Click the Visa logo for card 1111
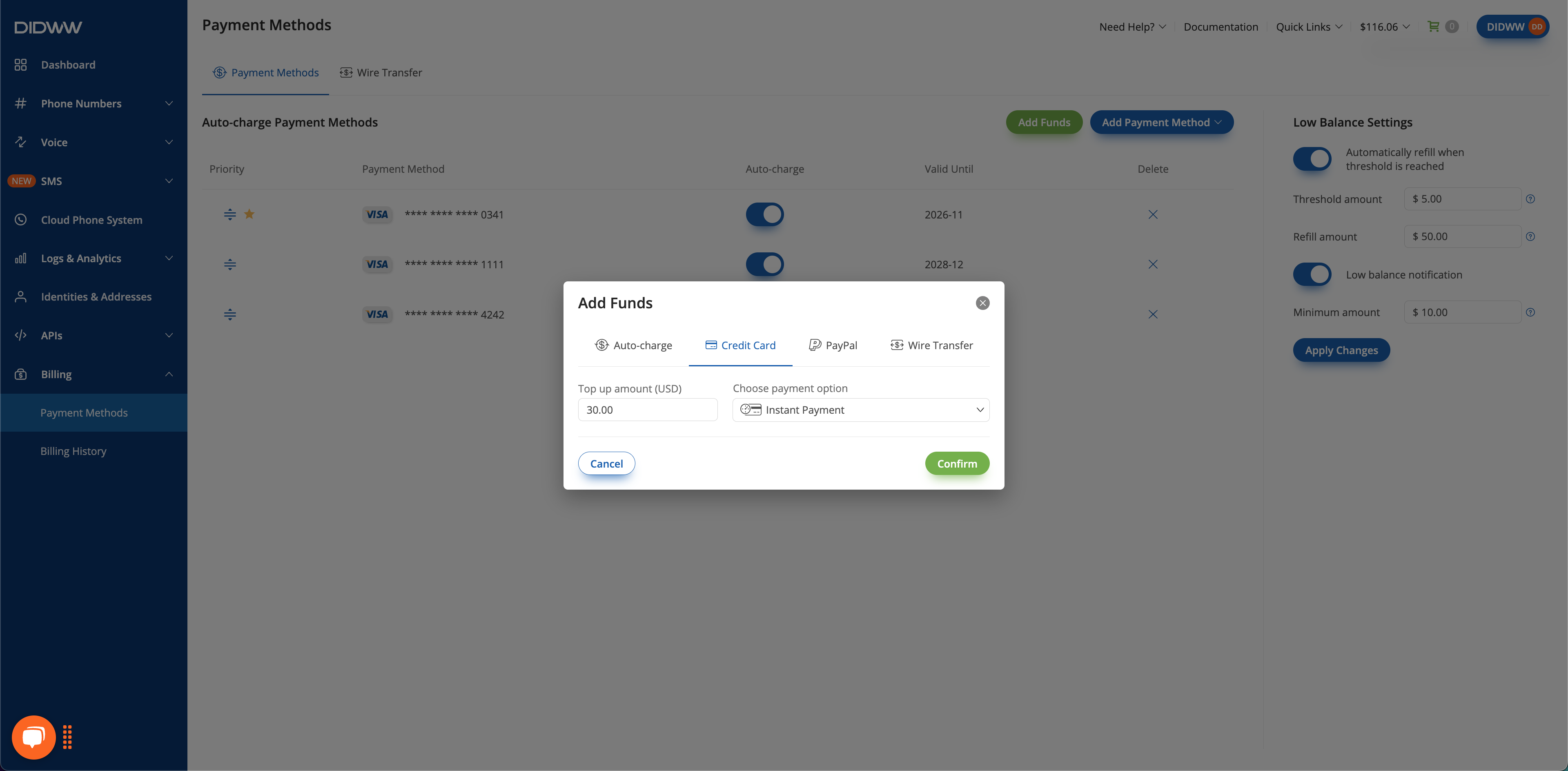The height and width of the screenshot is (771, 1568). coord(377,264)
